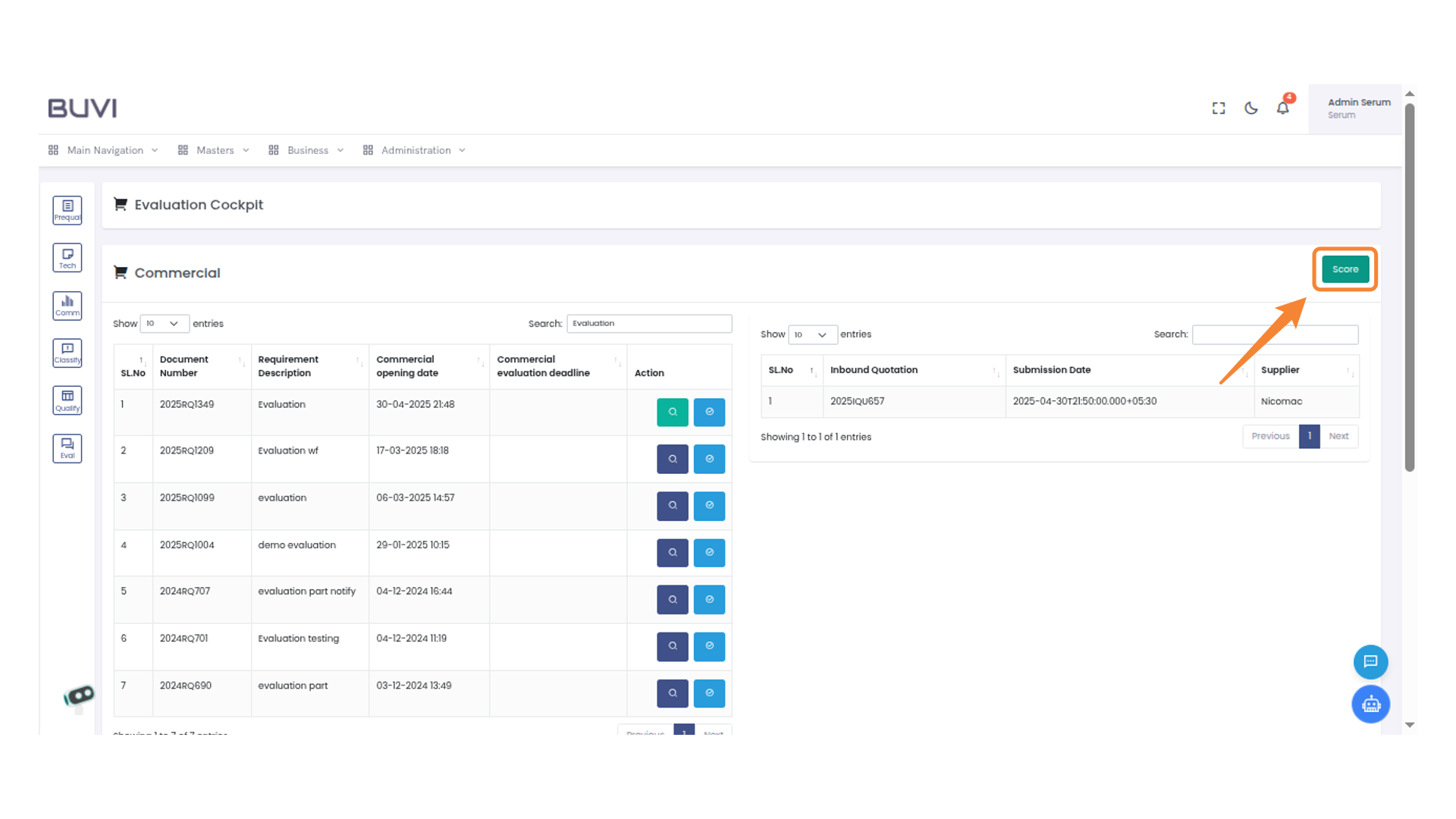Select the Comm sidebar icon

[67, 306]
